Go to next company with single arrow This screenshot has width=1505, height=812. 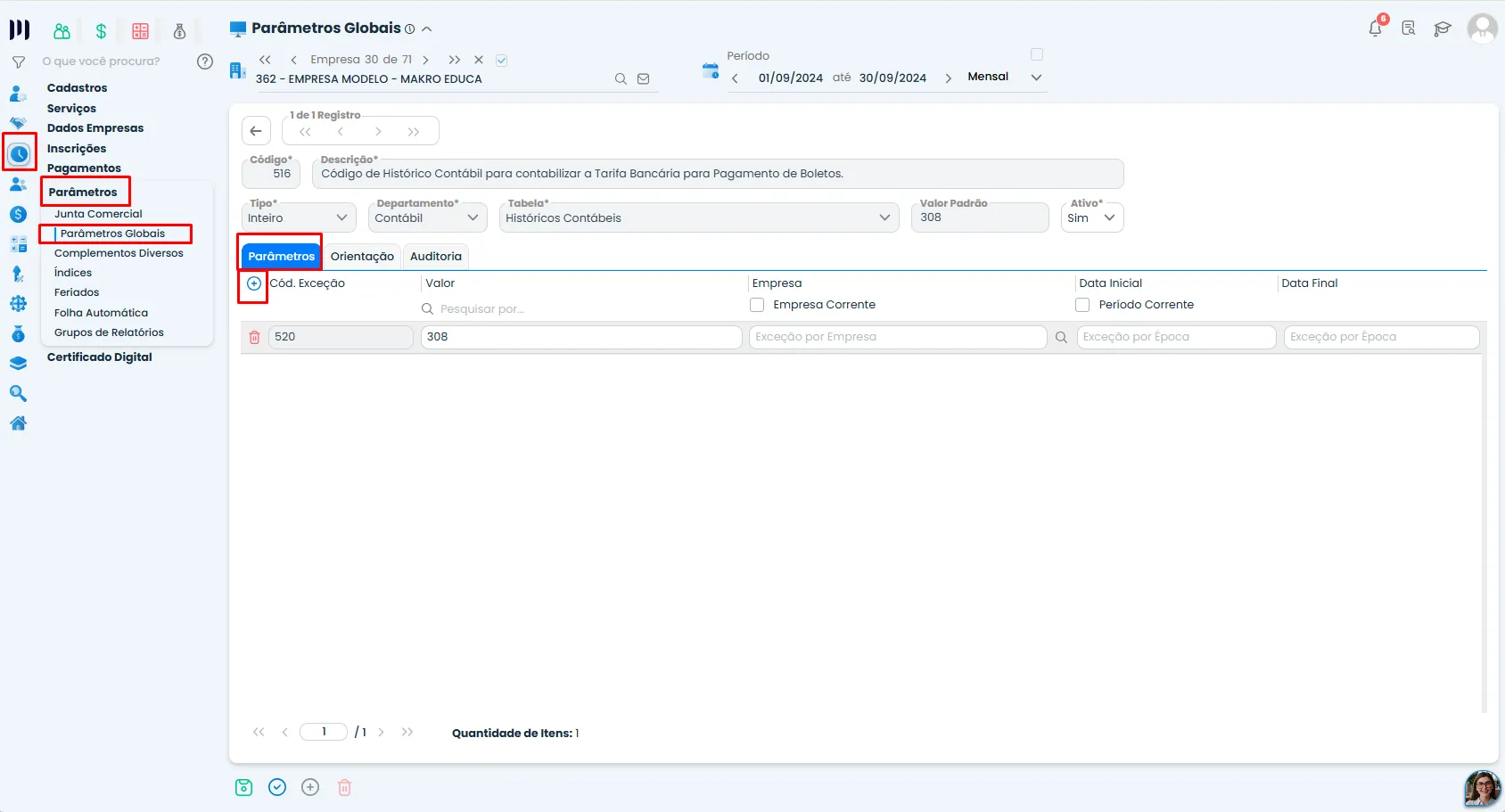[425, 61]
